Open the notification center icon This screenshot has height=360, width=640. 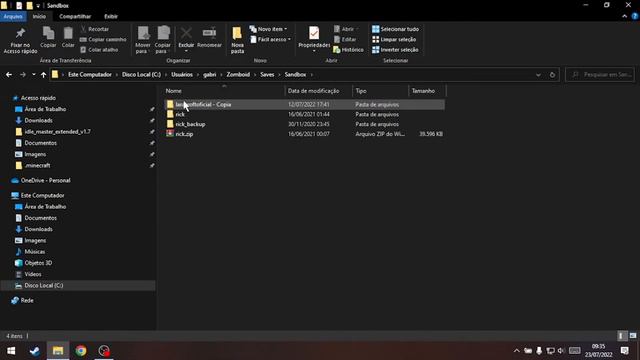tap(624, 351)
